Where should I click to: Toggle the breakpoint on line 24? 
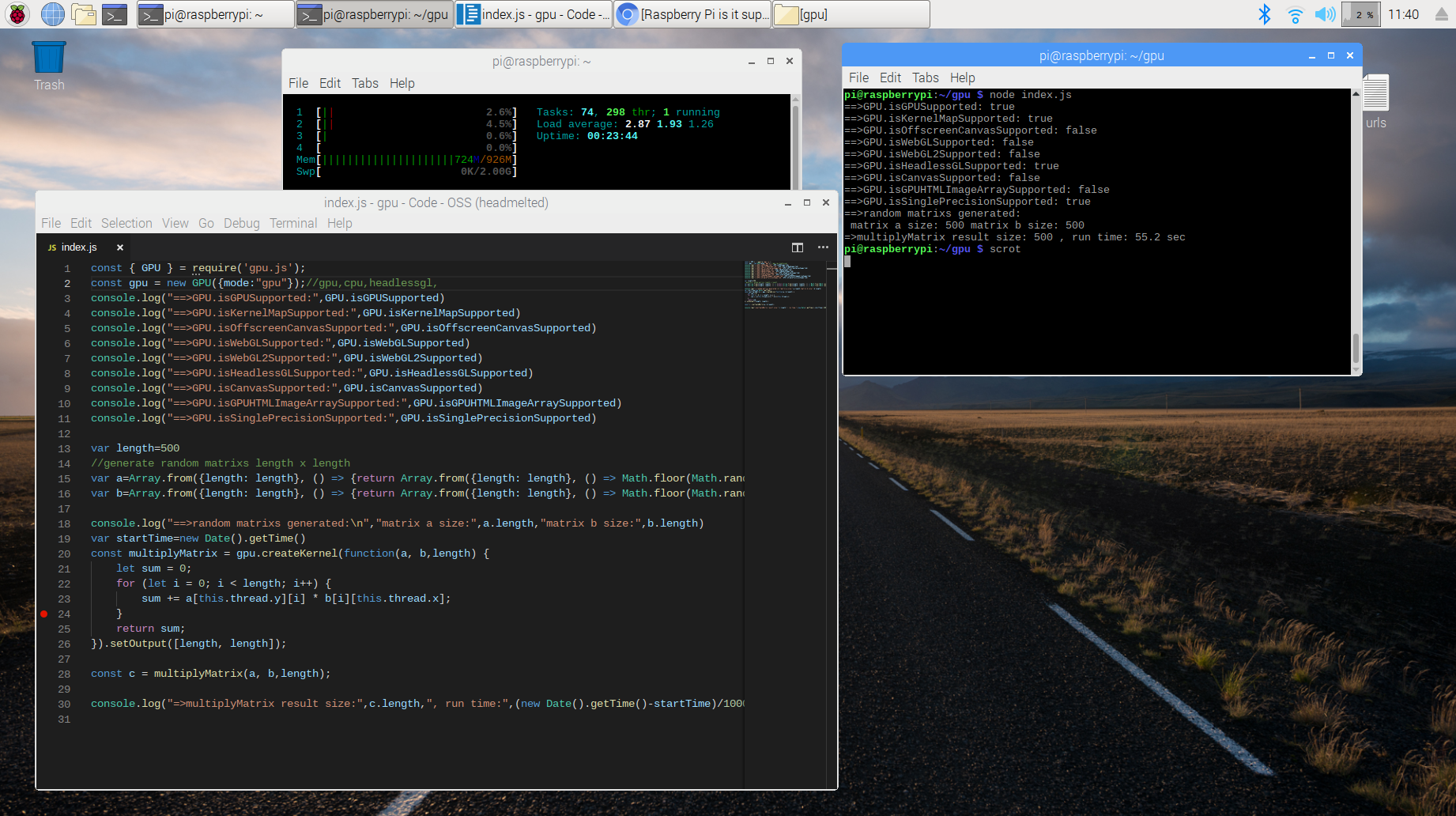point(45,613)
